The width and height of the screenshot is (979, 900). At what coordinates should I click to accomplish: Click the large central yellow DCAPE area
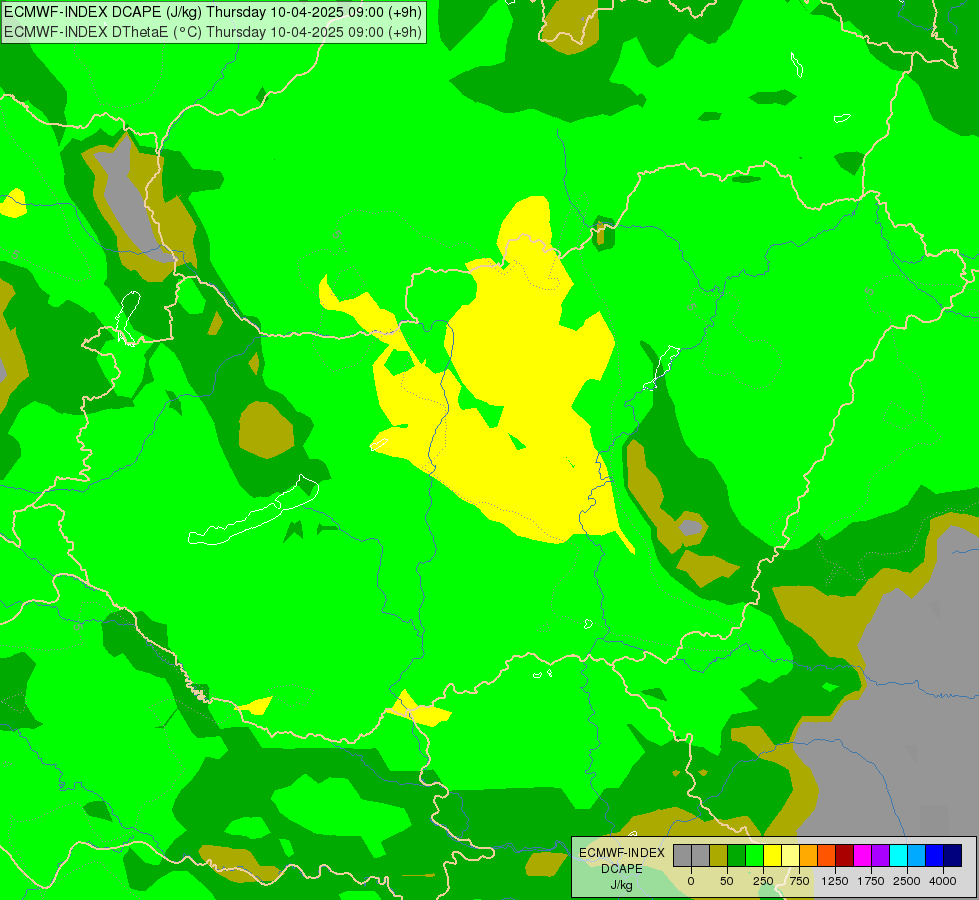tap(524, 375)
